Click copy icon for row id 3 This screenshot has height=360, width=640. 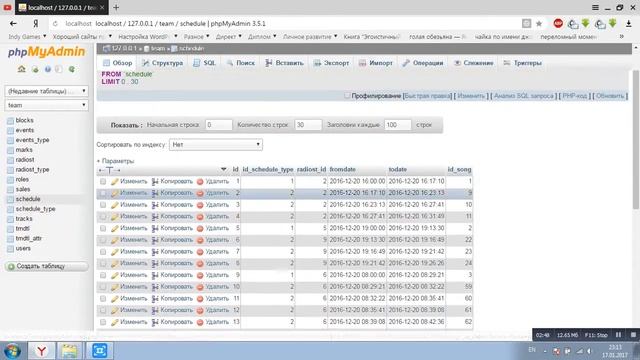tap(155, 205)
